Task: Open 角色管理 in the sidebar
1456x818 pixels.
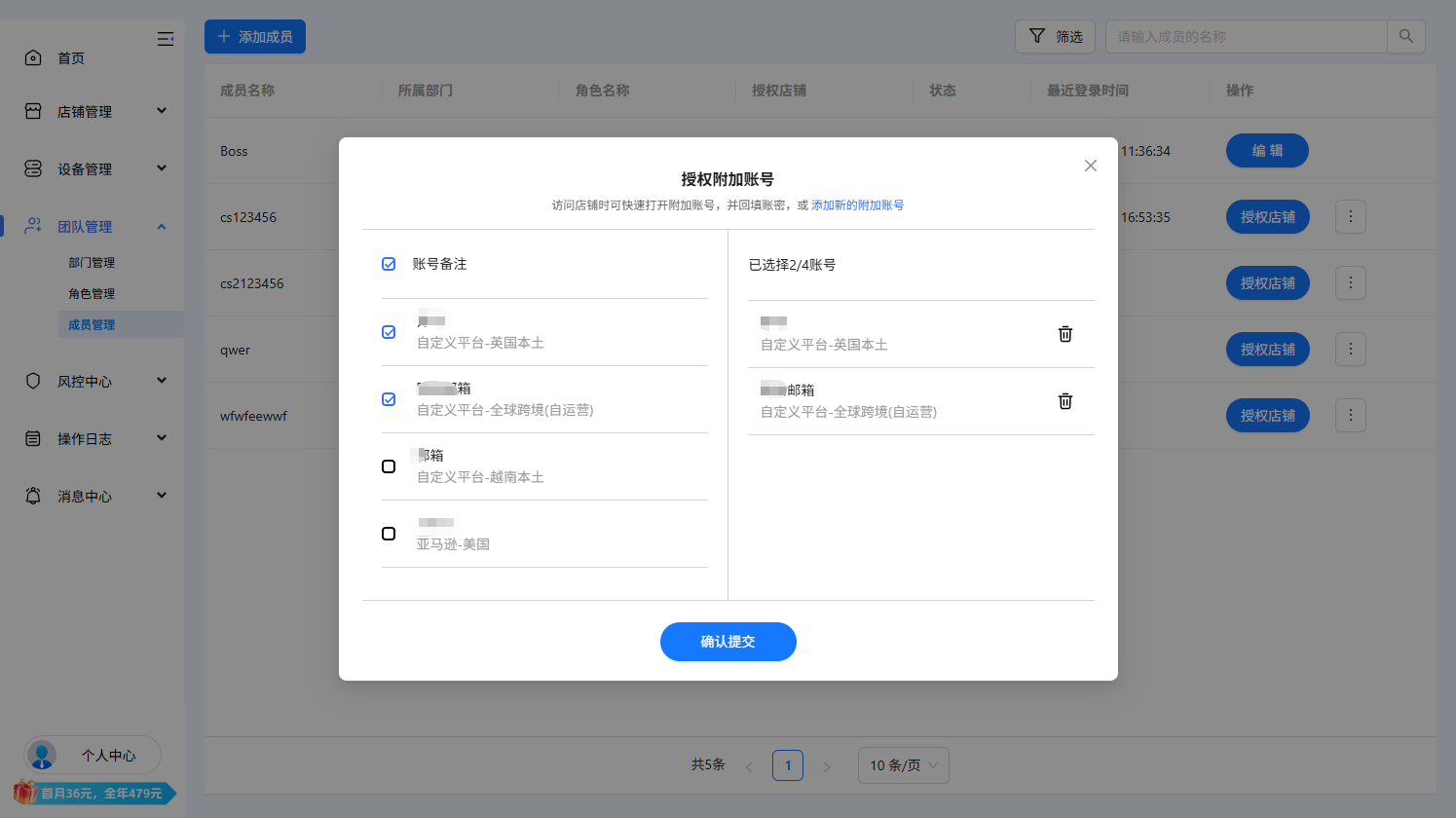Action: click(92, 294)
